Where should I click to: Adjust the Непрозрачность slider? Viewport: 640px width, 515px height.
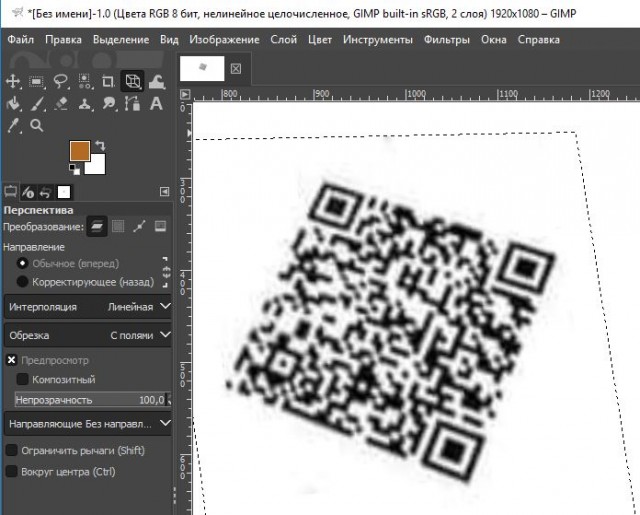(90, 400)
